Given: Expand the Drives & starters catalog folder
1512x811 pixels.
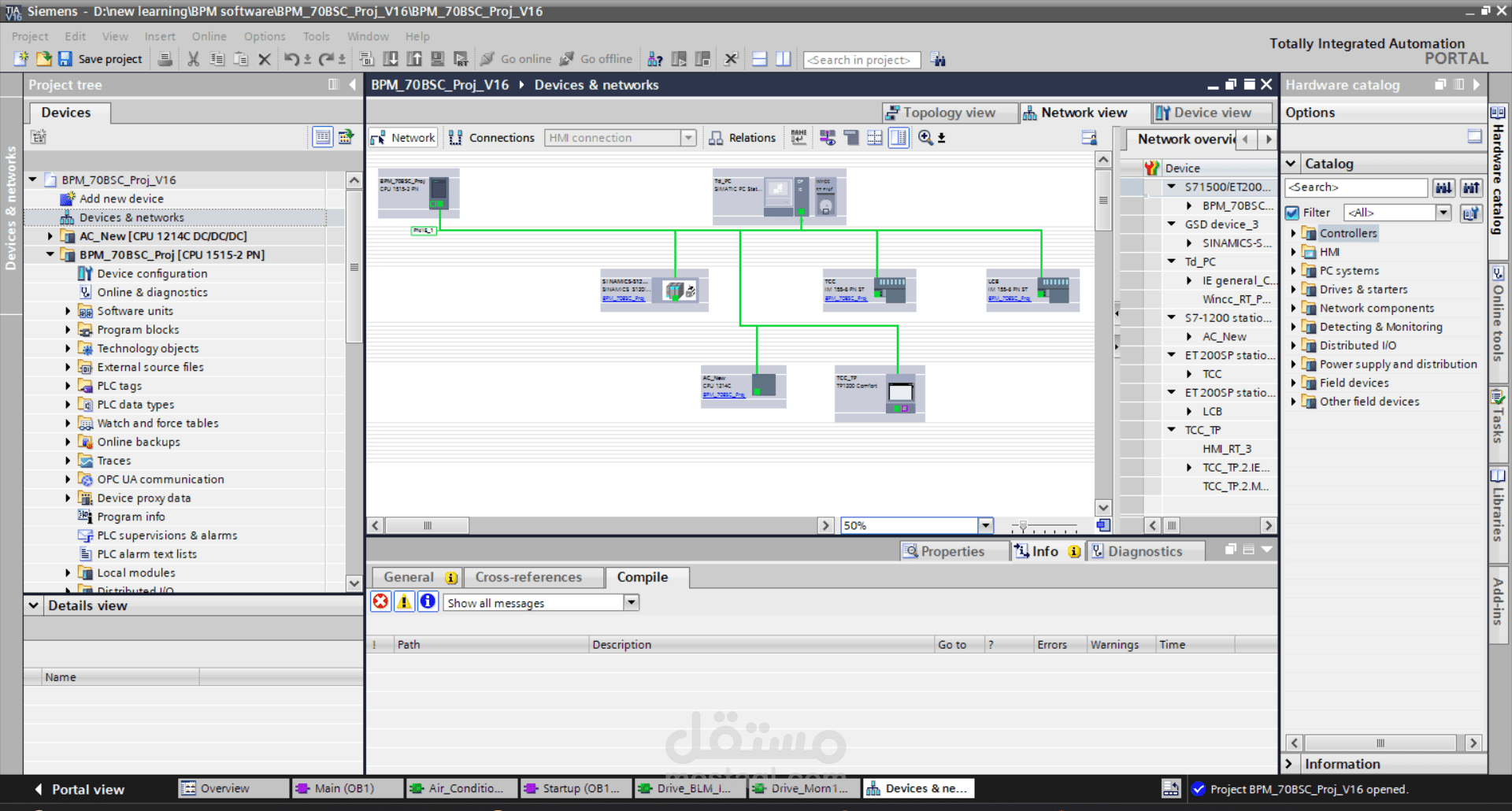Looking at the screenshot, I should [x=1293, y=290].
